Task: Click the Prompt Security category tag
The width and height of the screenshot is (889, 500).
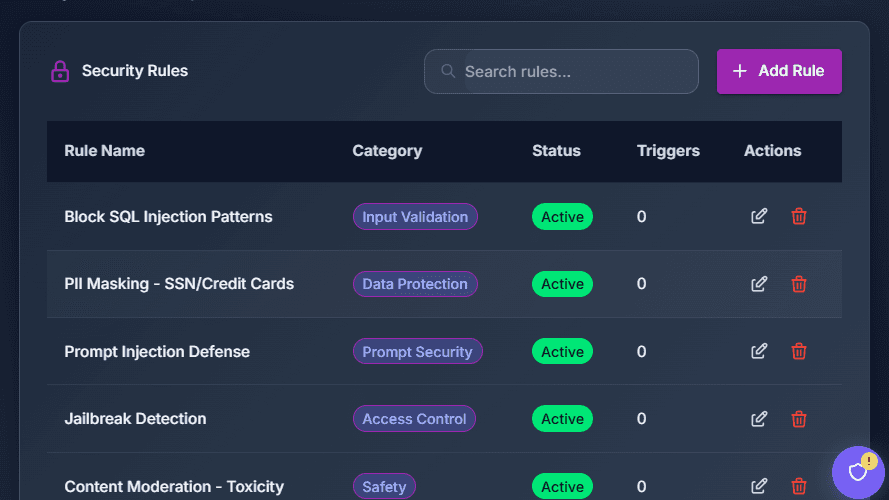Action: pyautogui.click(x=417, y=351)
